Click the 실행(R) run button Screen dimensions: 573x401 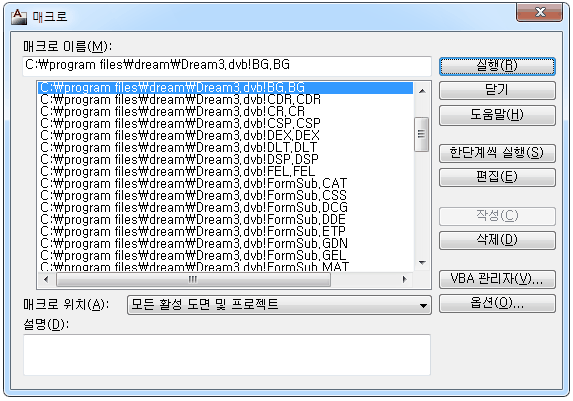pos(497,66)
